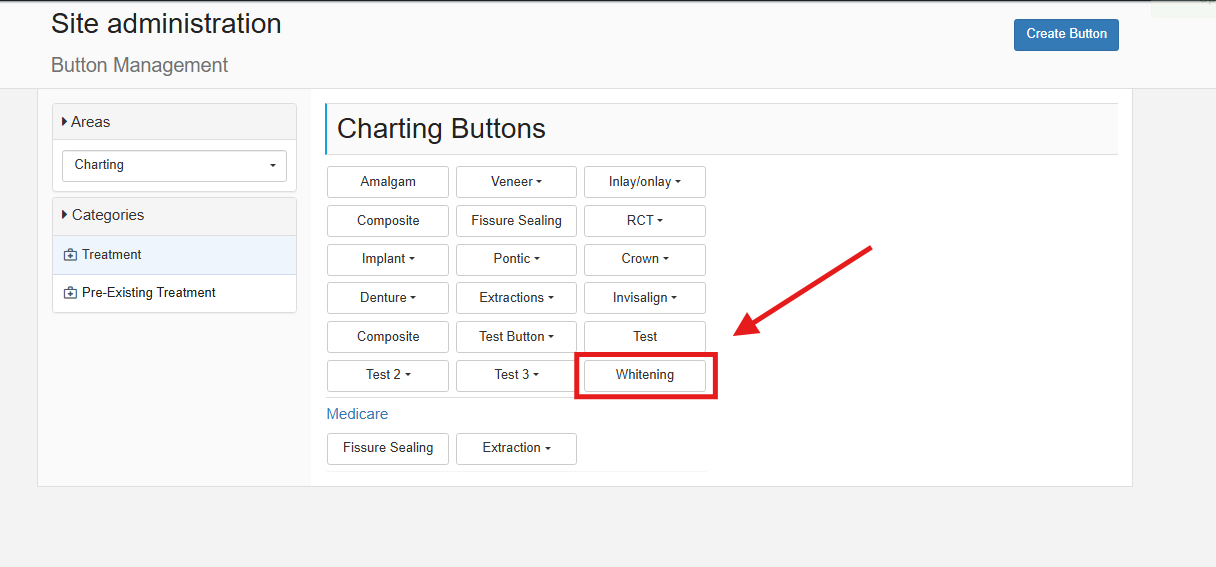The height and width of the screenshot is (567, 1216).
Task: Expand the Crown dropdown
Action: pyautogui.click(x=645, y=259)
